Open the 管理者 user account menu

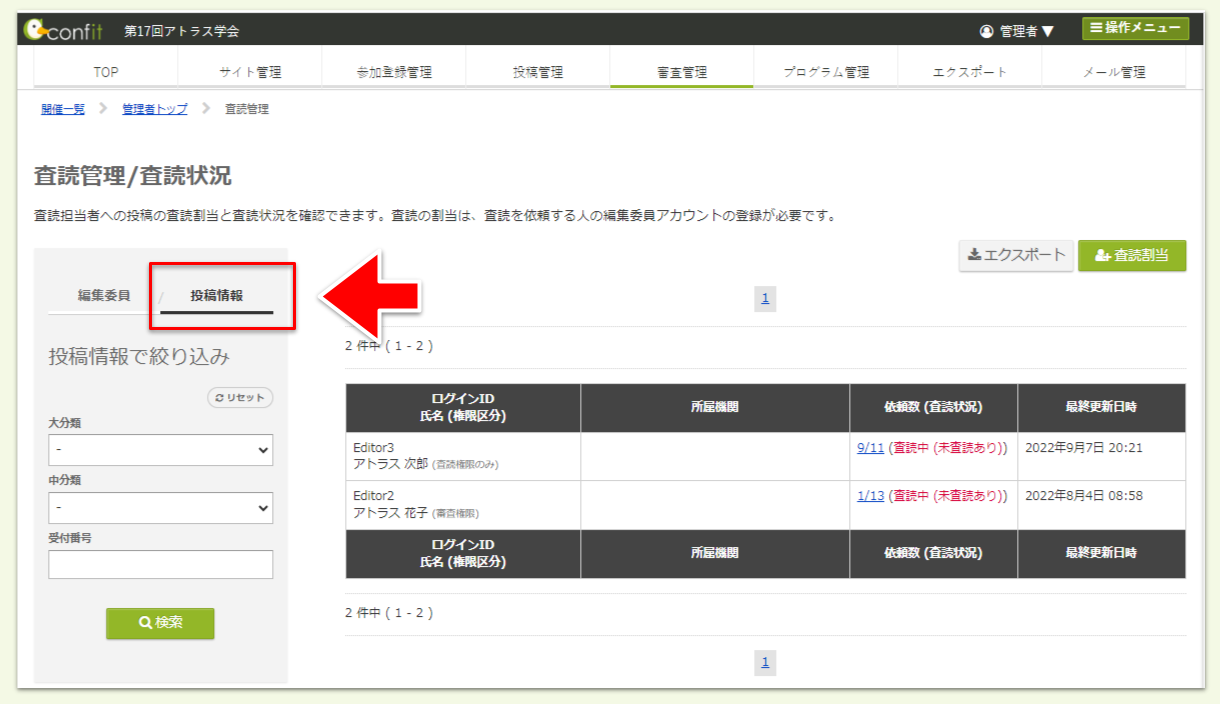pyautogui.click(x=1017, y=31)
